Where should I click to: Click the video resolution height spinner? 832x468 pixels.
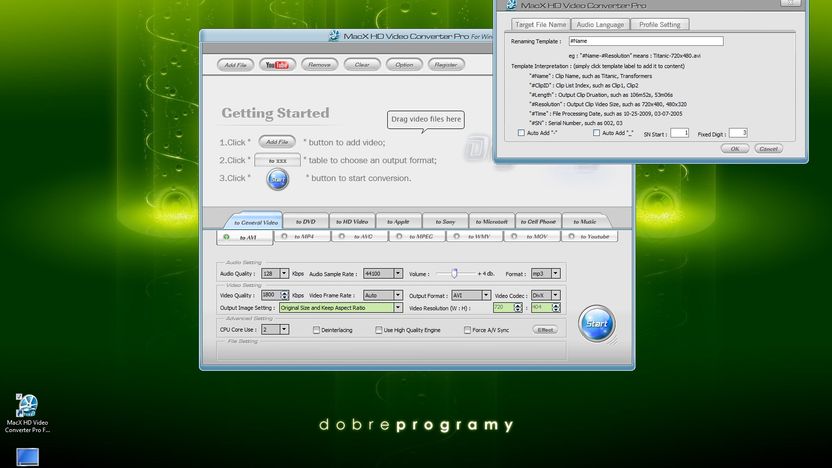(556, 307)
